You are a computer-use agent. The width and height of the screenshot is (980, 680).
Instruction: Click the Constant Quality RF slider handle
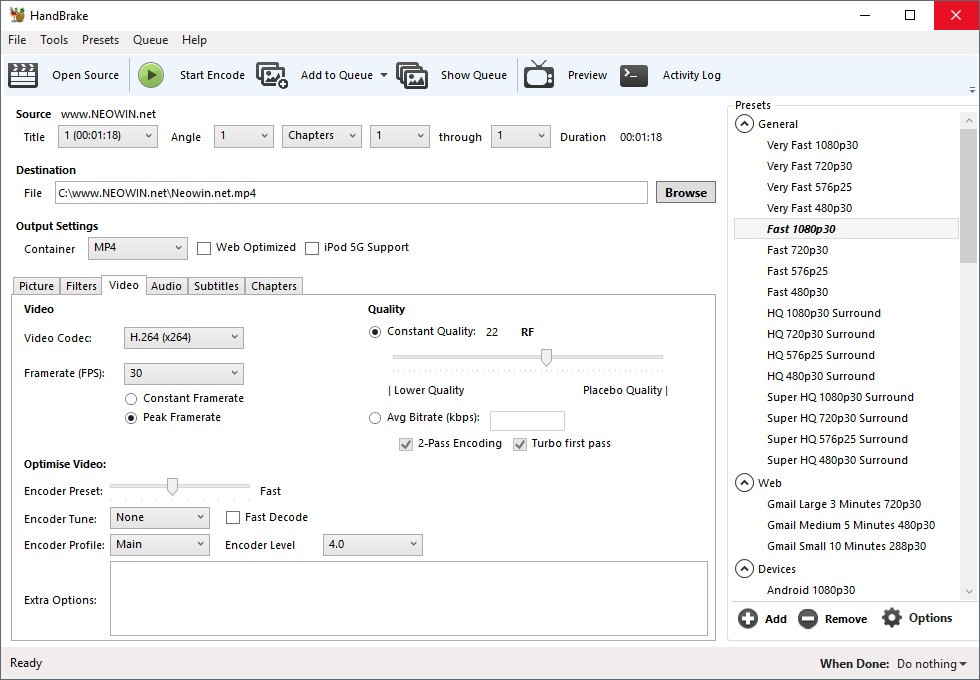point(546,358)
